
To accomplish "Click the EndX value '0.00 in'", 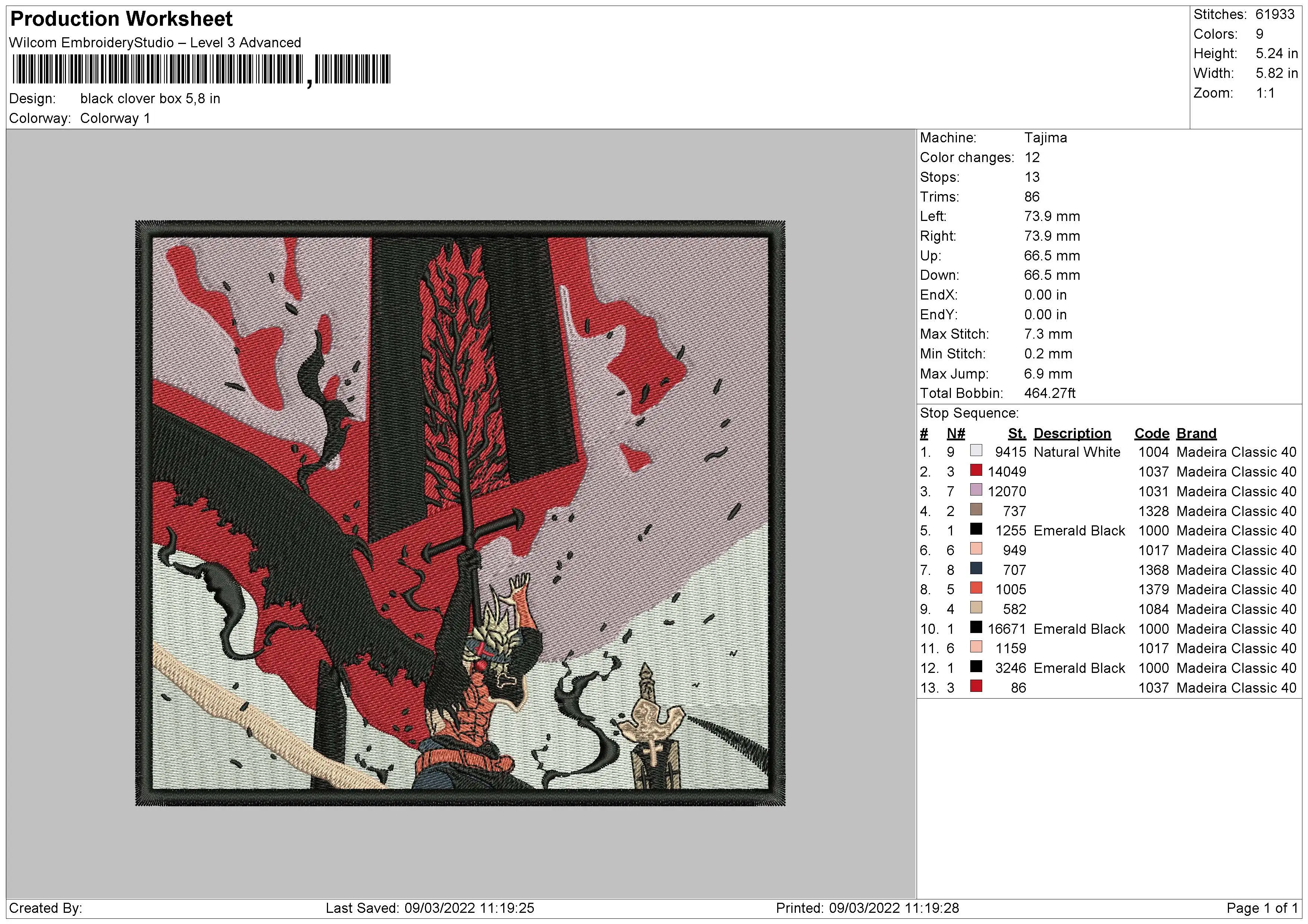I will point(1045,295).
